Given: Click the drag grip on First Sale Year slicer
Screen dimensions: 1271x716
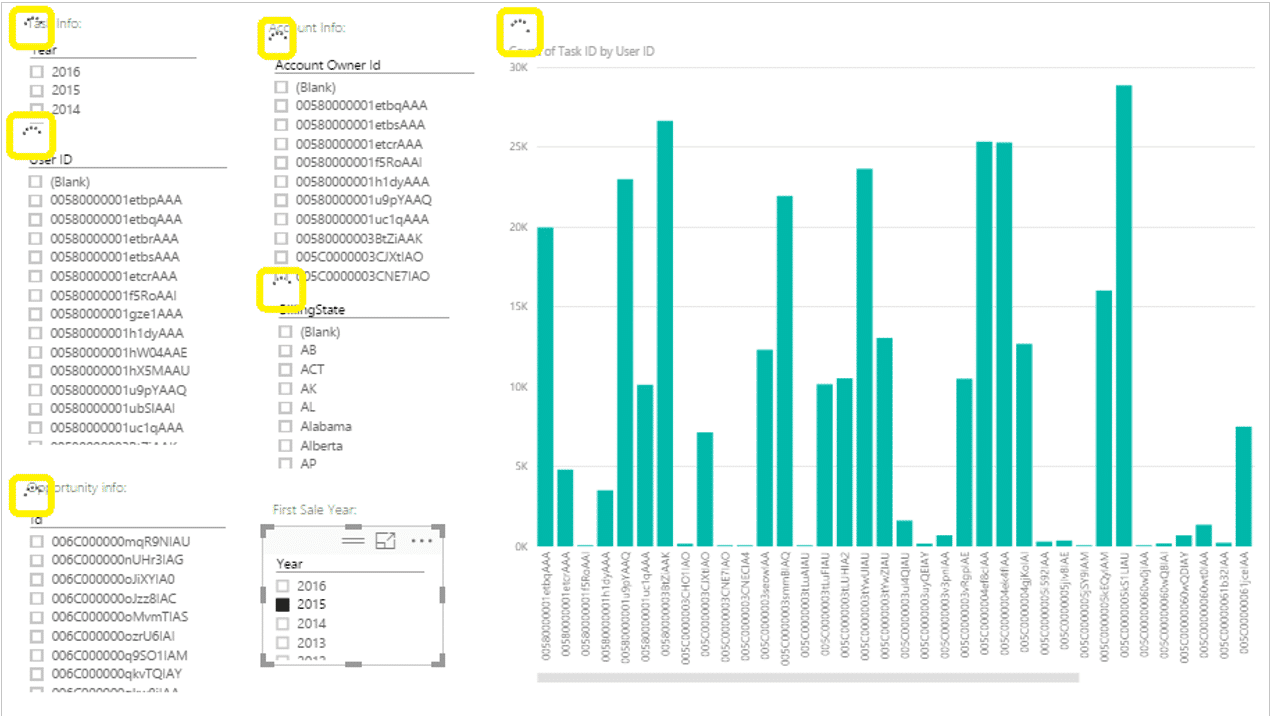Looking at the screenshot, I should (352, 540).
